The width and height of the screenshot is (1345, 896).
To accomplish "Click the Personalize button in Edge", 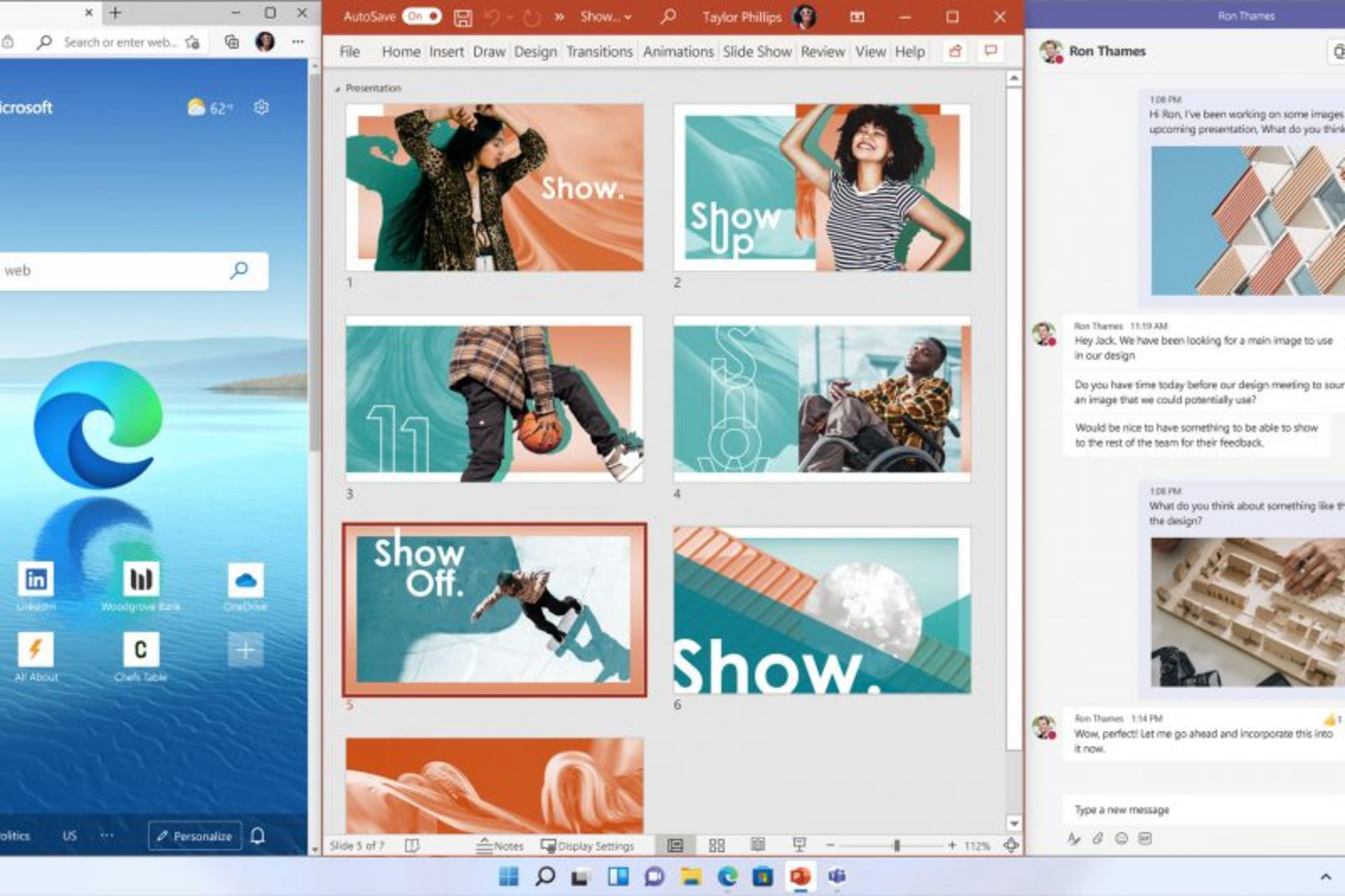I will [195, 835].
